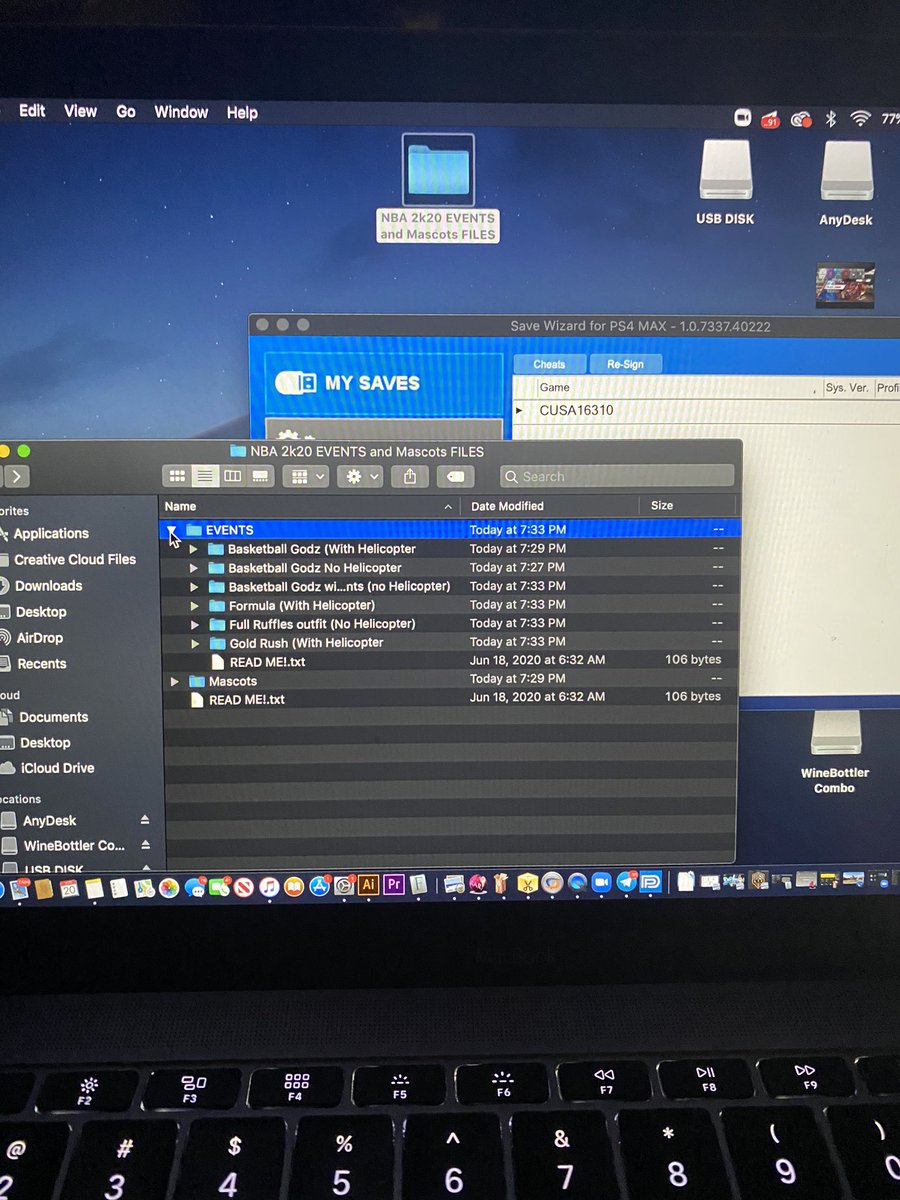Open Adobe Illustrator from the Dock
The height and width of the screenshot is (1200, 900).
click(368, 885)
